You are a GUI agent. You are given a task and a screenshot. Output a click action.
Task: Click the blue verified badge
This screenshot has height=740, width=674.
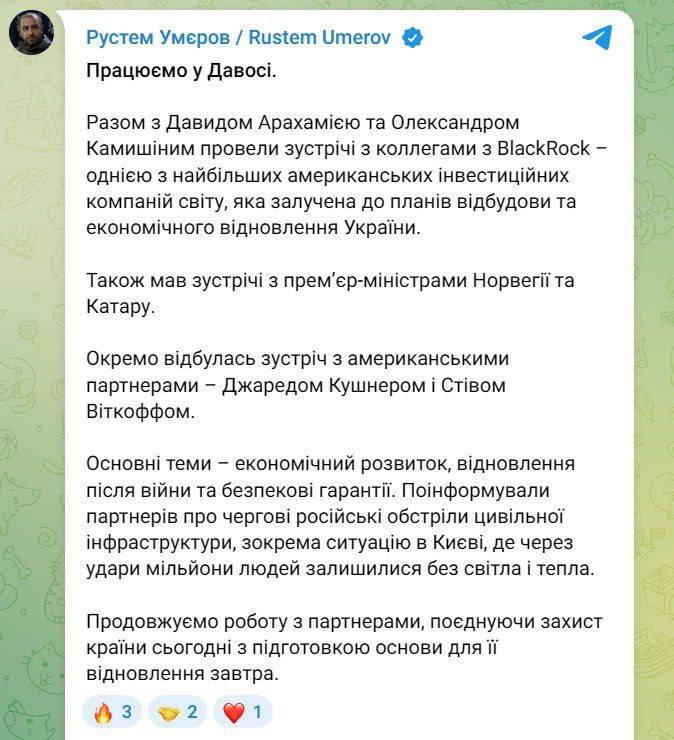(x=412, y=38)
